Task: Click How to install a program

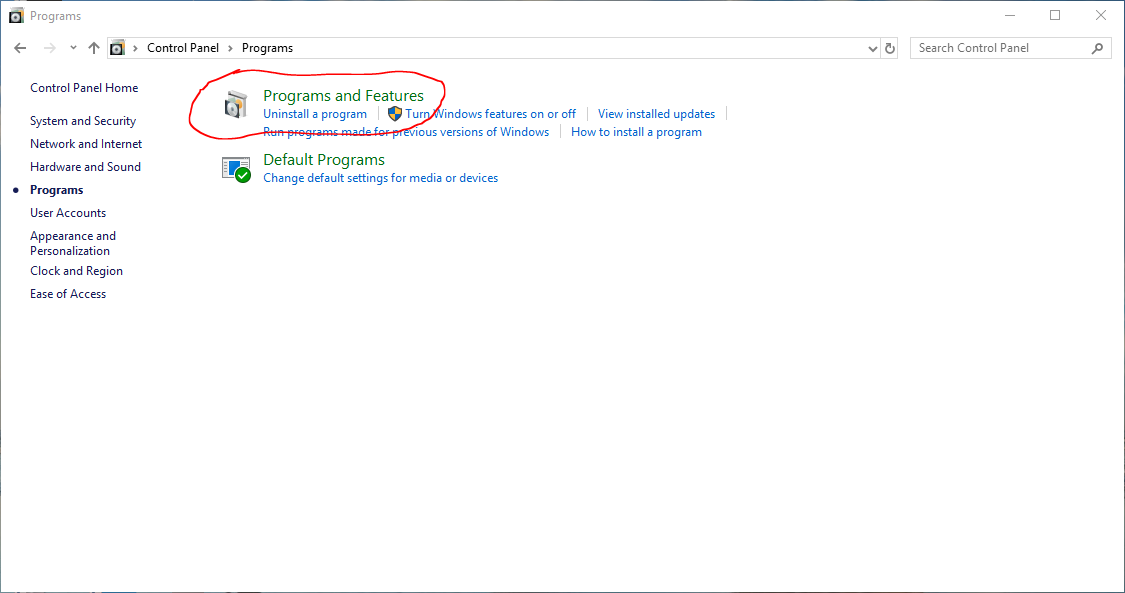Action: [x=636, y=132]
